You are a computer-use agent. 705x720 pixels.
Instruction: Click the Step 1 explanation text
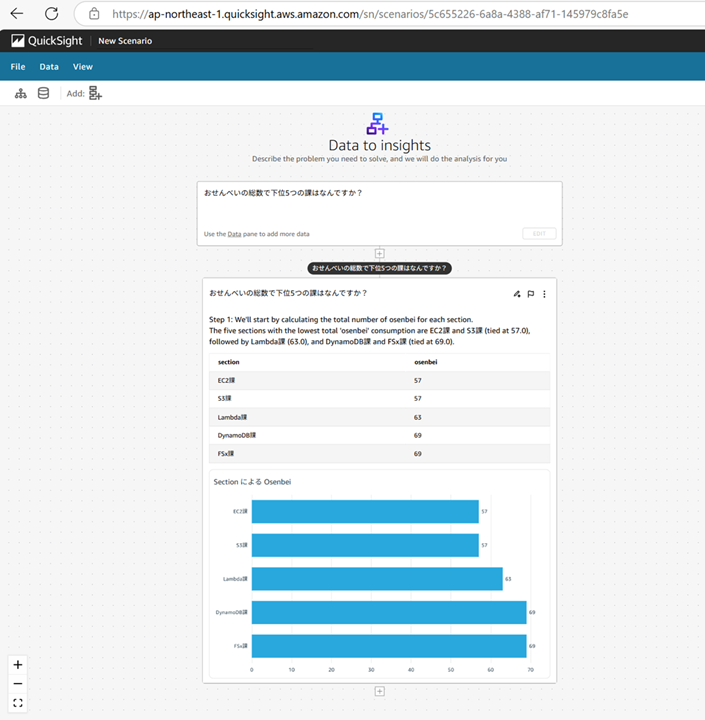[370, 331]
